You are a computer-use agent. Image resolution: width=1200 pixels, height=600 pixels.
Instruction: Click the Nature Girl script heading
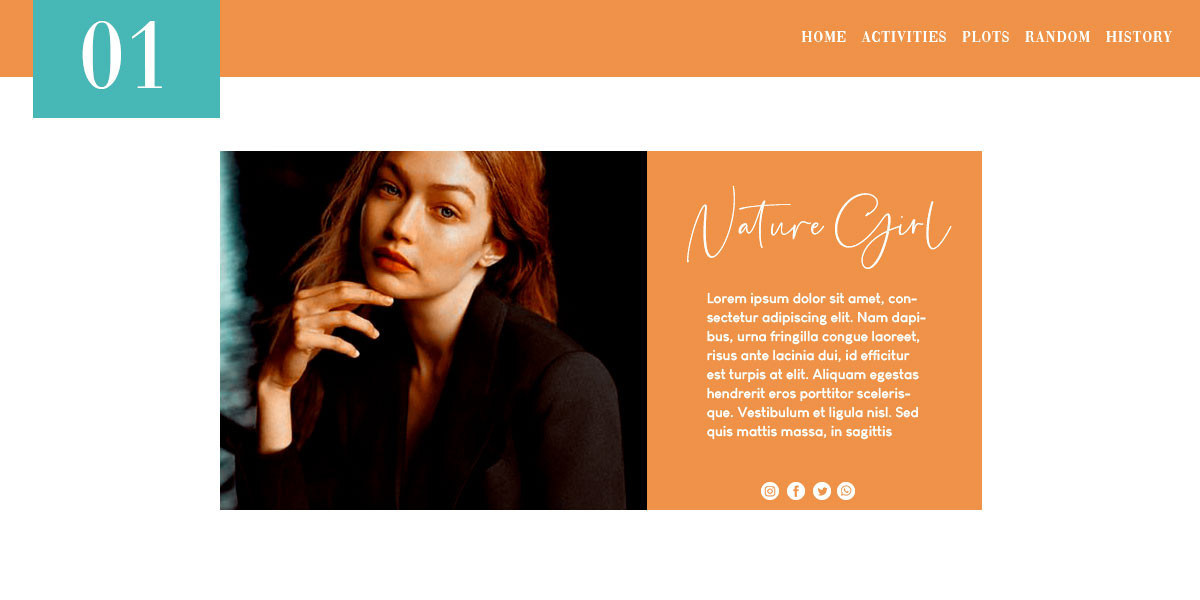(x=818, y=227)
